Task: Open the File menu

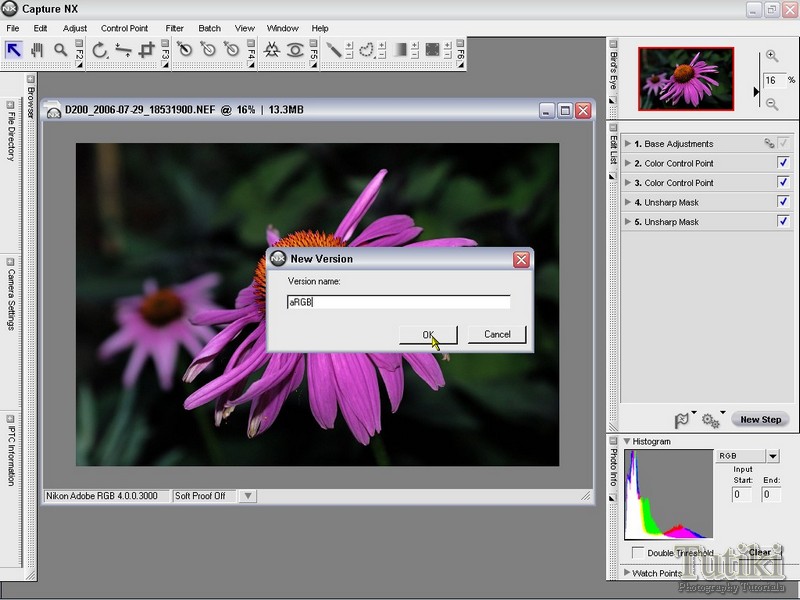Action: 13,28
